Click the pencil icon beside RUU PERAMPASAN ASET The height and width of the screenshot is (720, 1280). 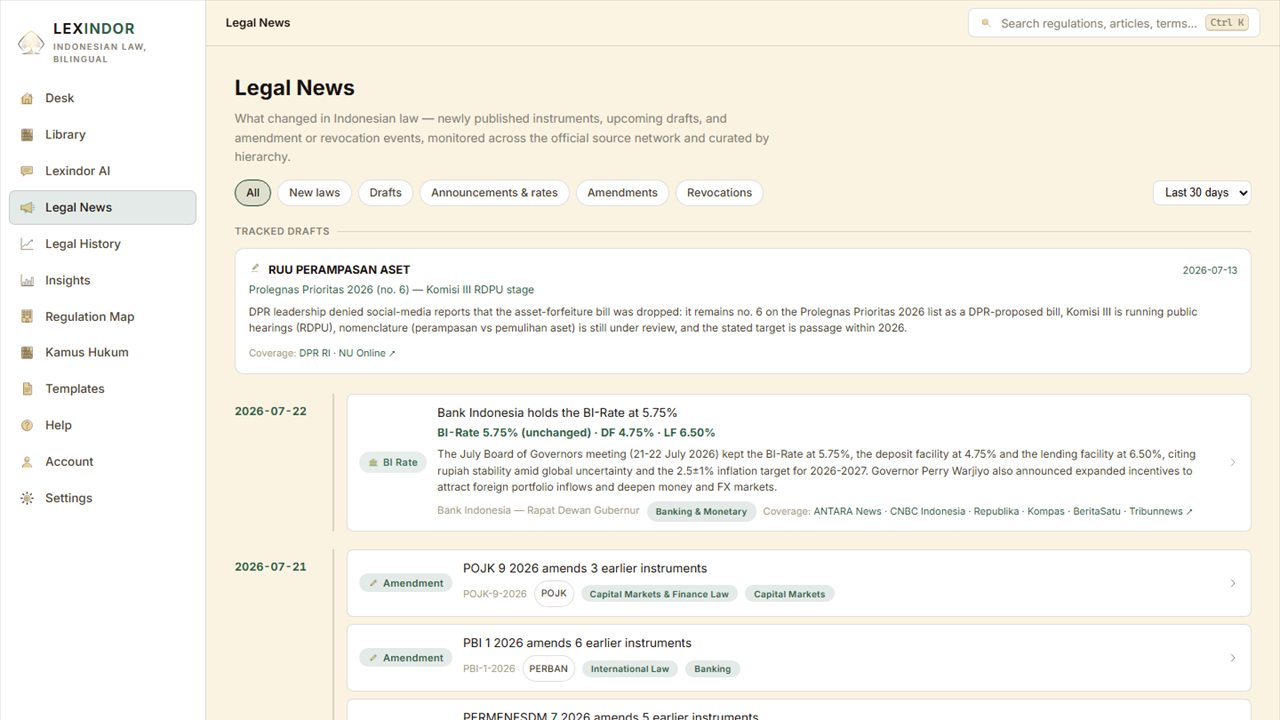255,269
